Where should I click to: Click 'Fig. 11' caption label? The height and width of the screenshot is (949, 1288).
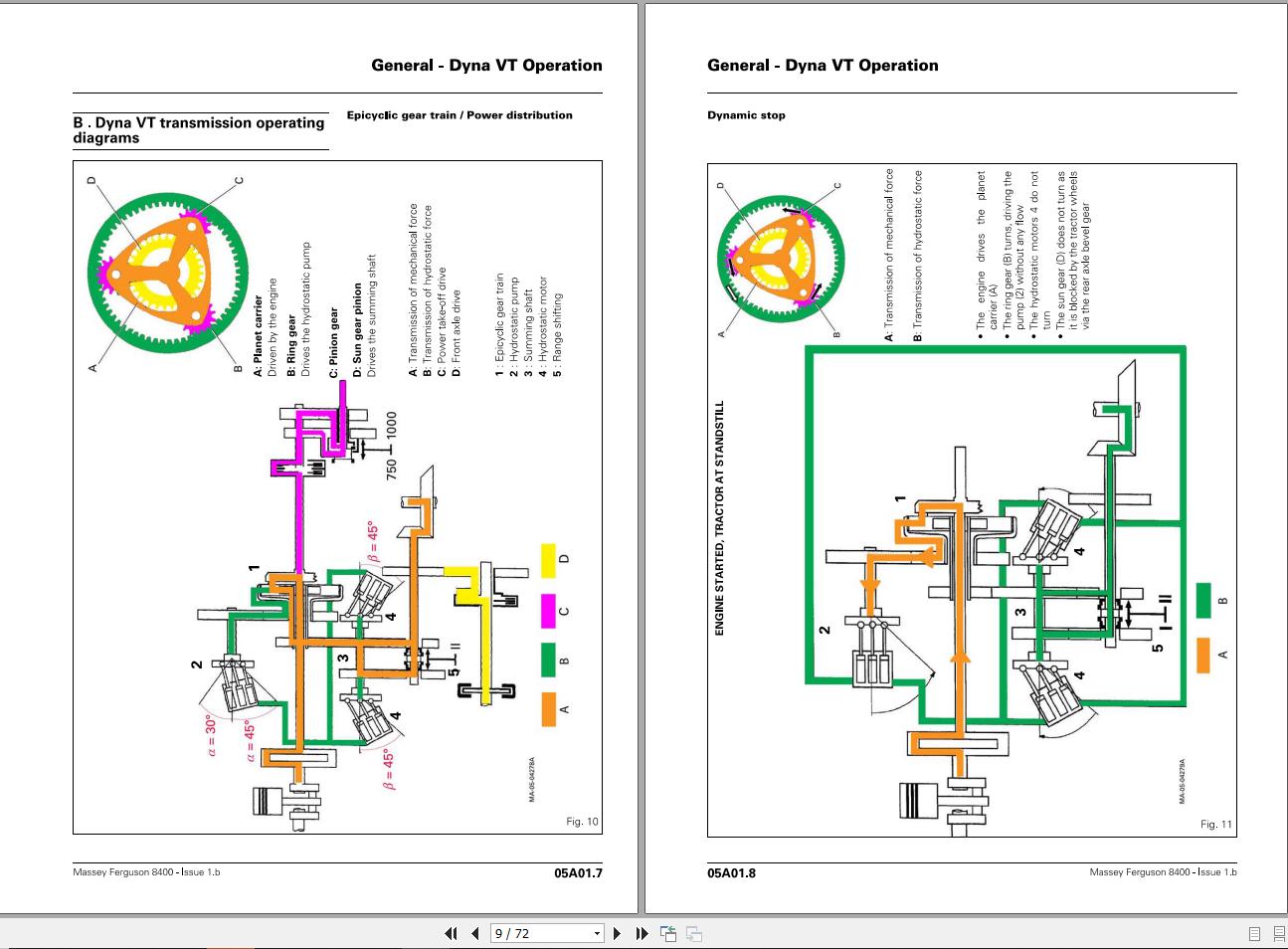pyautogui.click(x=1216, y=824)
